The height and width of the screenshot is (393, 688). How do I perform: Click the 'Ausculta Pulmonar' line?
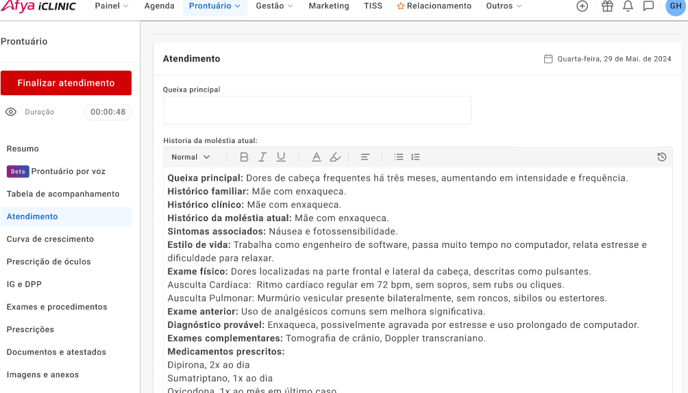click(x=387, y=298)
